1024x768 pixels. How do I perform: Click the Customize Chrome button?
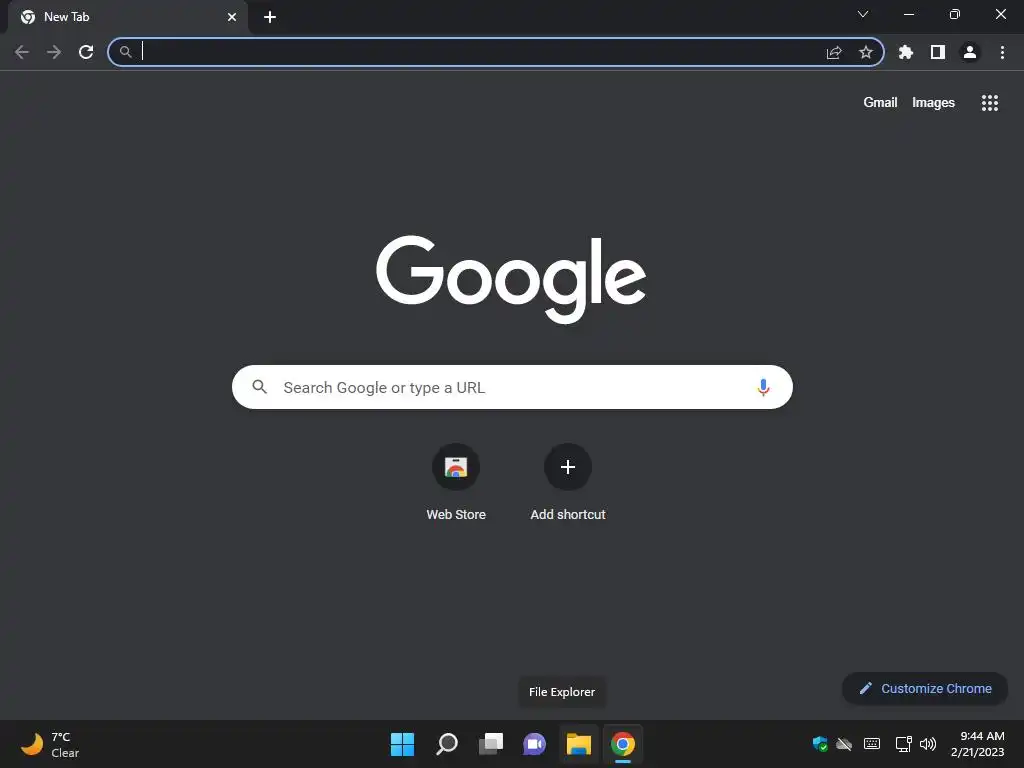(x=925, y=688)
